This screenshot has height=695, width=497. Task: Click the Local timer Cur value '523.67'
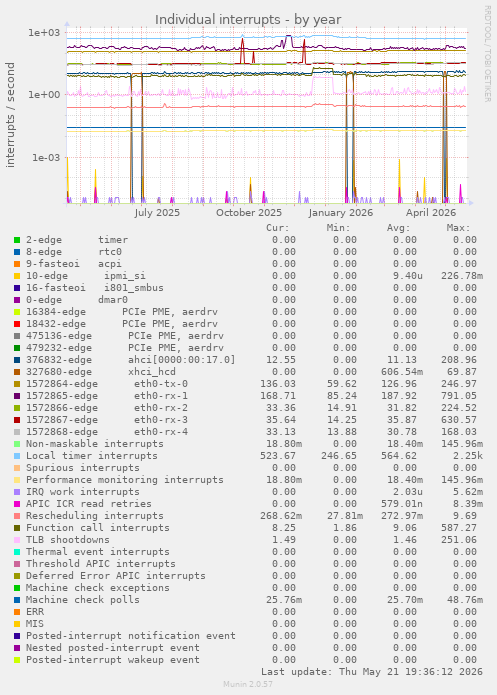pyautogui.click(x=278, y=456)
